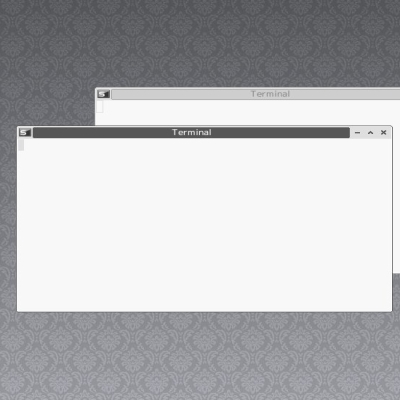The image size is (400, 400).
Task: Maximize the front Terminal window
Action: click(370, 132)
